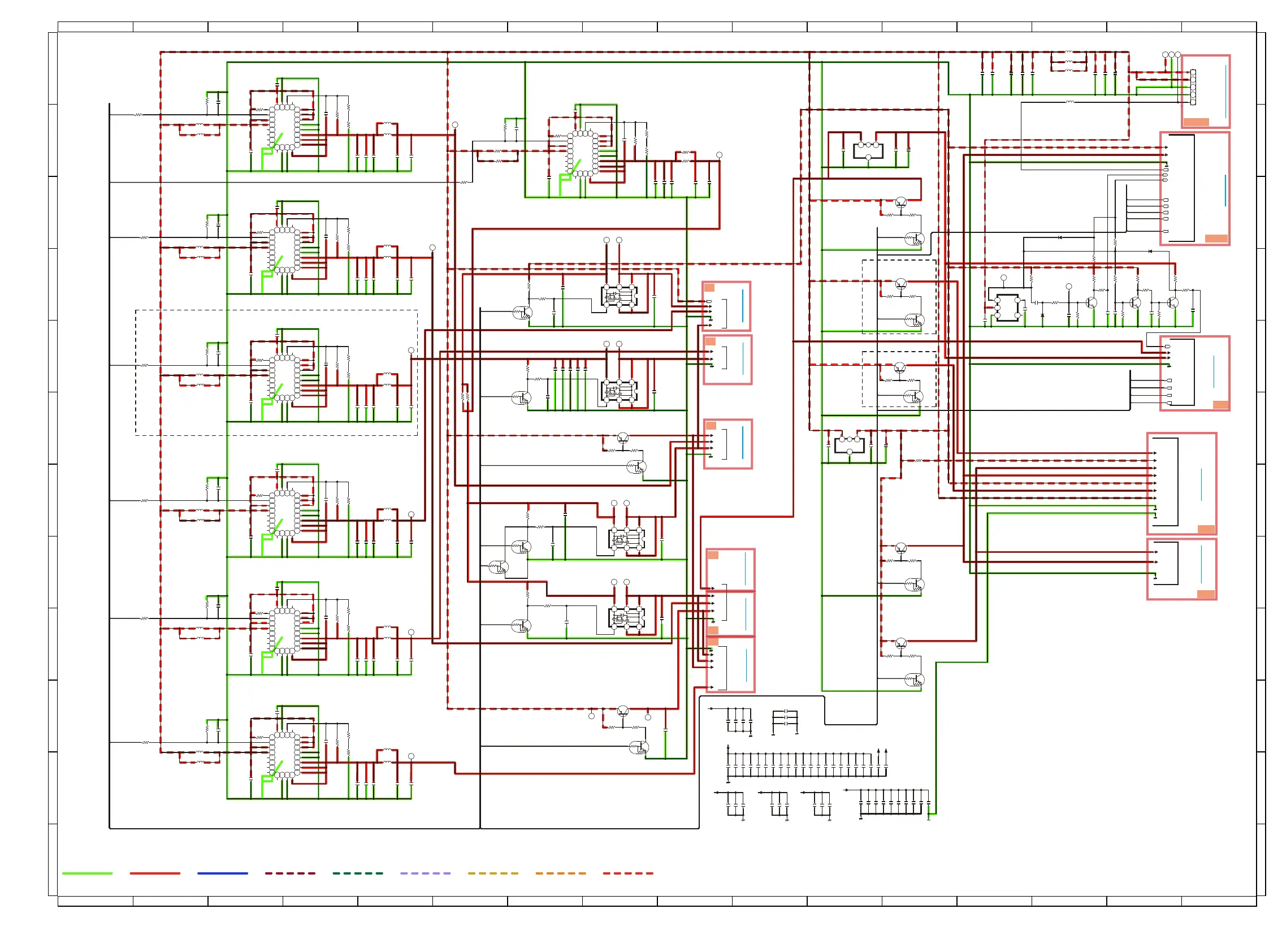Select the dashed maroon legend line sample
This screenshot has width=1282, height=952.
290,873
